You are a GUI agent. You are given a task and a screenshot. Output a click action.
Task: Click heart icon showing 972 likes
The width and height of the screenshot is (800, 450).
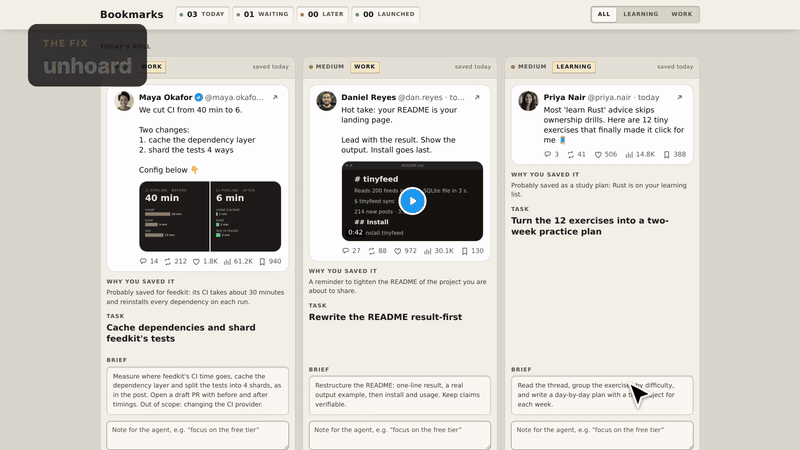397,251
